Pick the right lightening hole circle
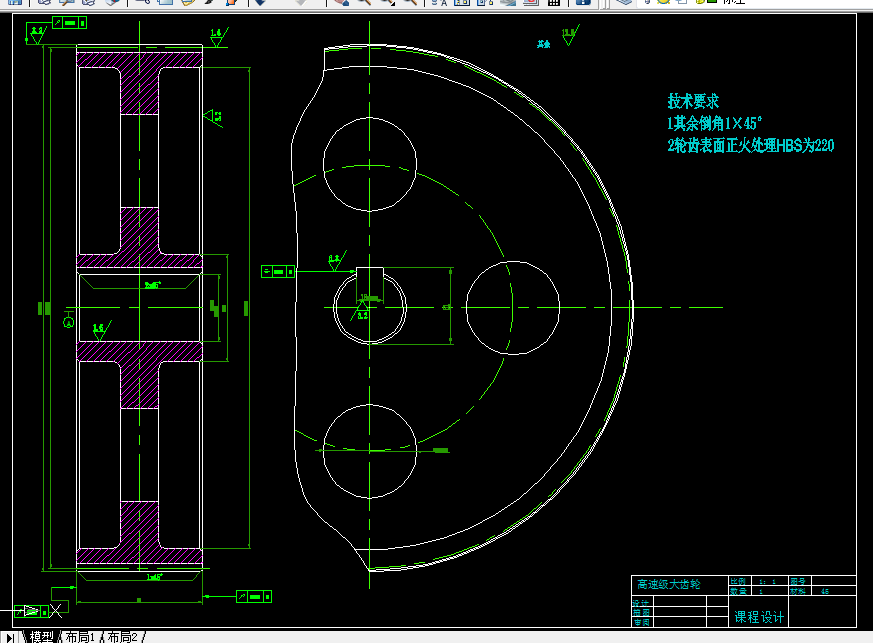Viewport: 873px width, 643px height. (x=513, y=307)
